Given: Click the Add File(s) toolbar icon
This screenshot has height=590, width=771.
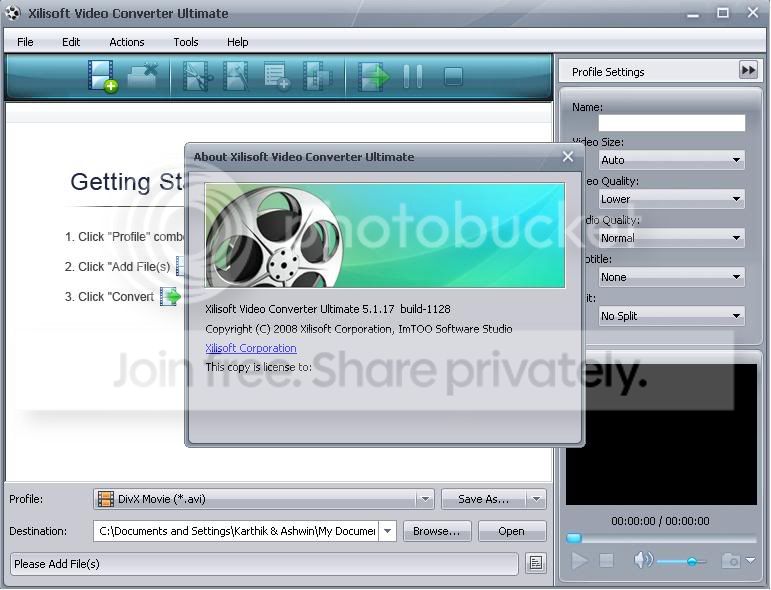Looking at the screenshot, I should pos(103,76).
